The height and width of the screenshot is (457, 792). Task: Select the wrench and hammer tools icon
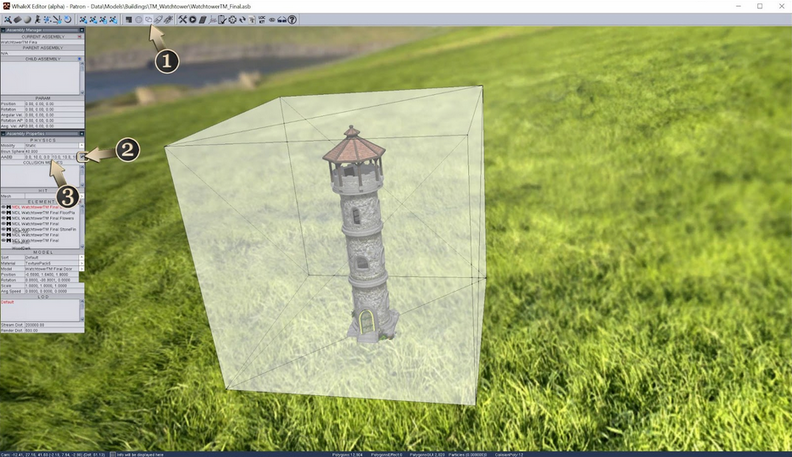coord(182,20)
